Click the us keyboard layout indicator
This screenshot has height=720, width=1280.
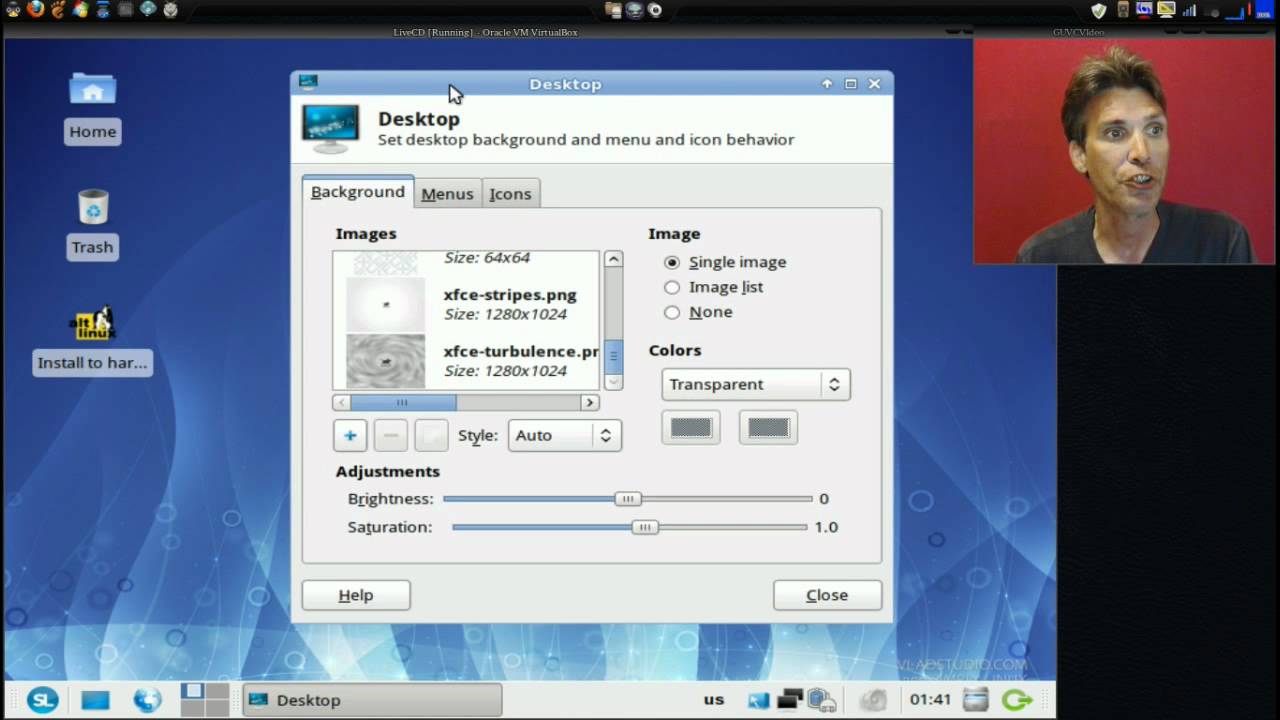713,700
